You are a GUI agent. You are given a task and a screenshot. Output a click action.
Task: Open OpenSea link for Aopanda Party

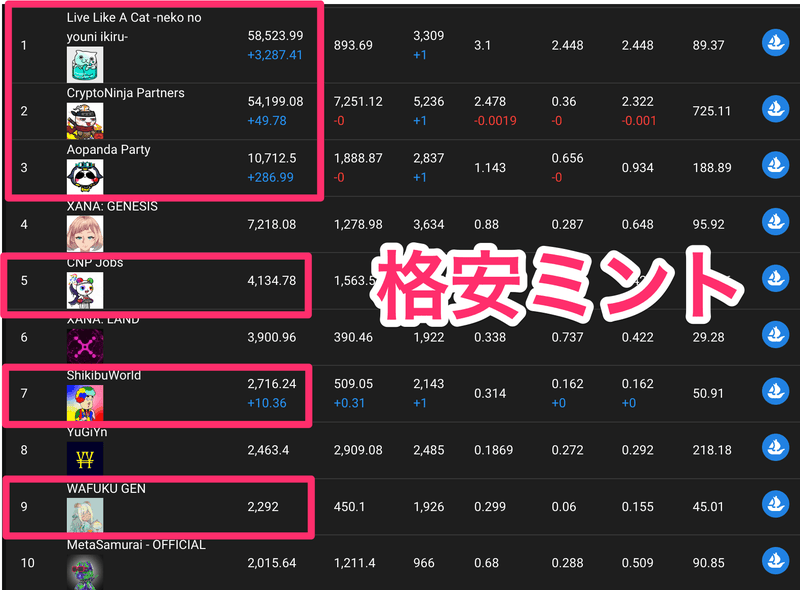(776, 165)
